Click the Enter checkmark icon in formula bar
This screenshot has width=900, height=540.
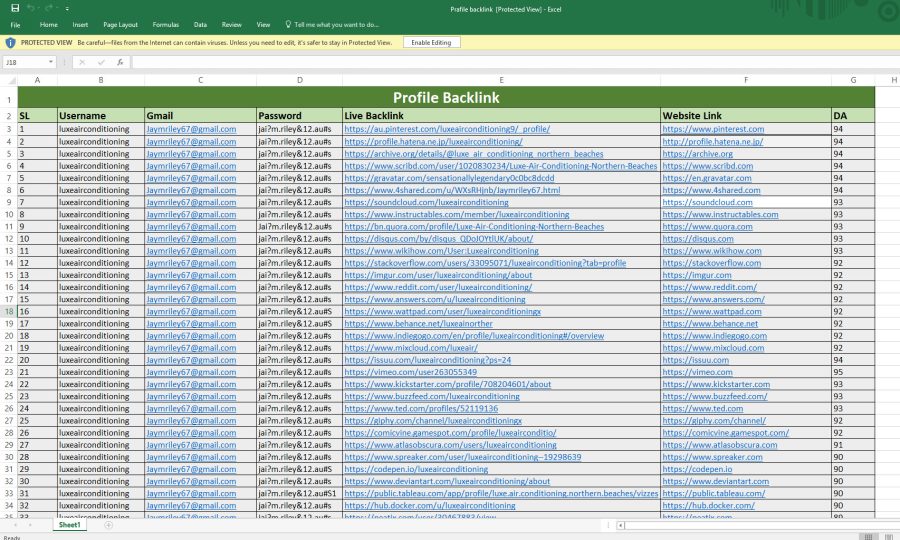click(101, 62)
